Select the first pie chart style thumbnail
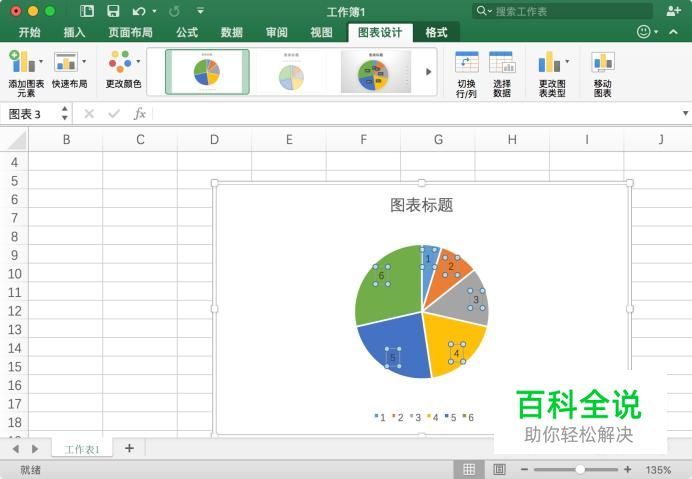Image resolution: width=692 pixels, height=479 pixels. click(207, 72)
